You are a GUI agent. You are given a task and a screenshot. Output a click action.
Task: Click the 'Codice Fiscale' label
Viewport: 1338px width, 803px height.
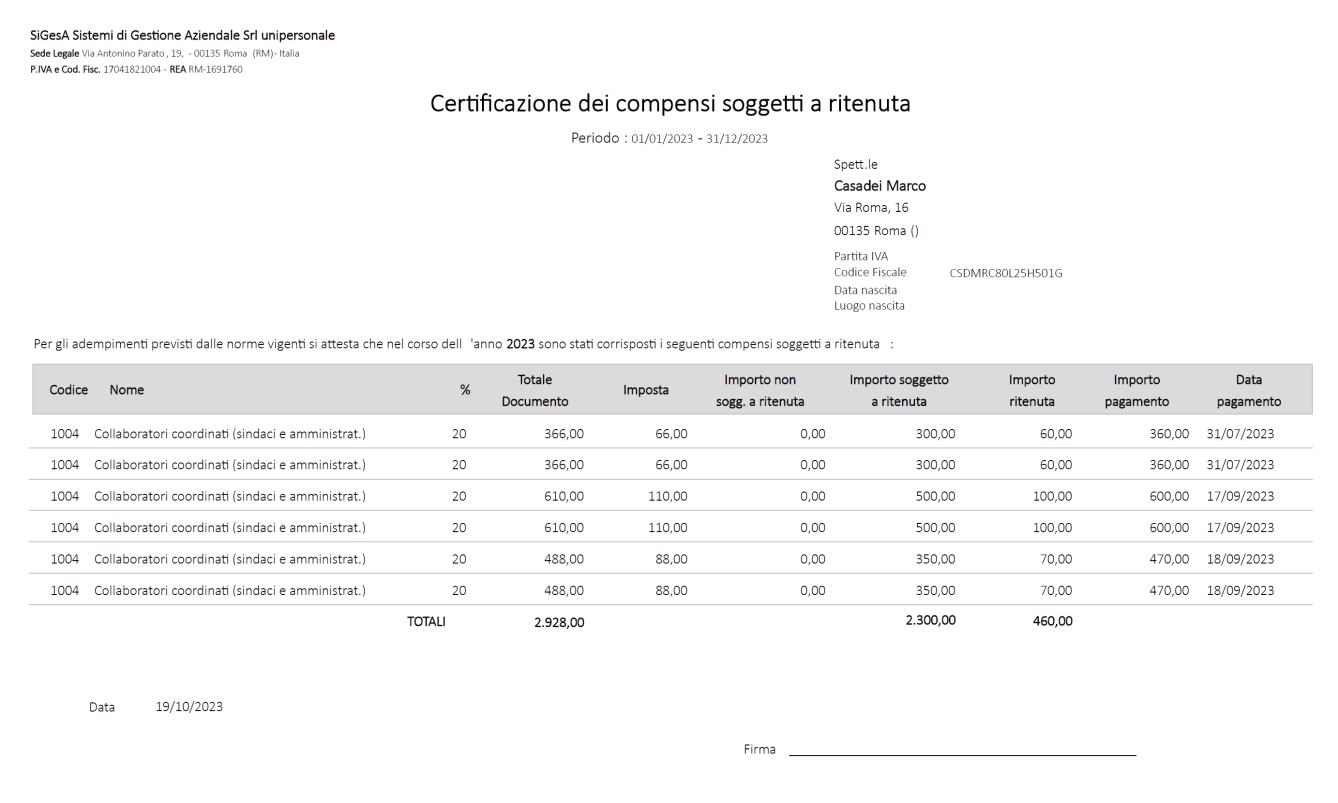tap(870, 272)
